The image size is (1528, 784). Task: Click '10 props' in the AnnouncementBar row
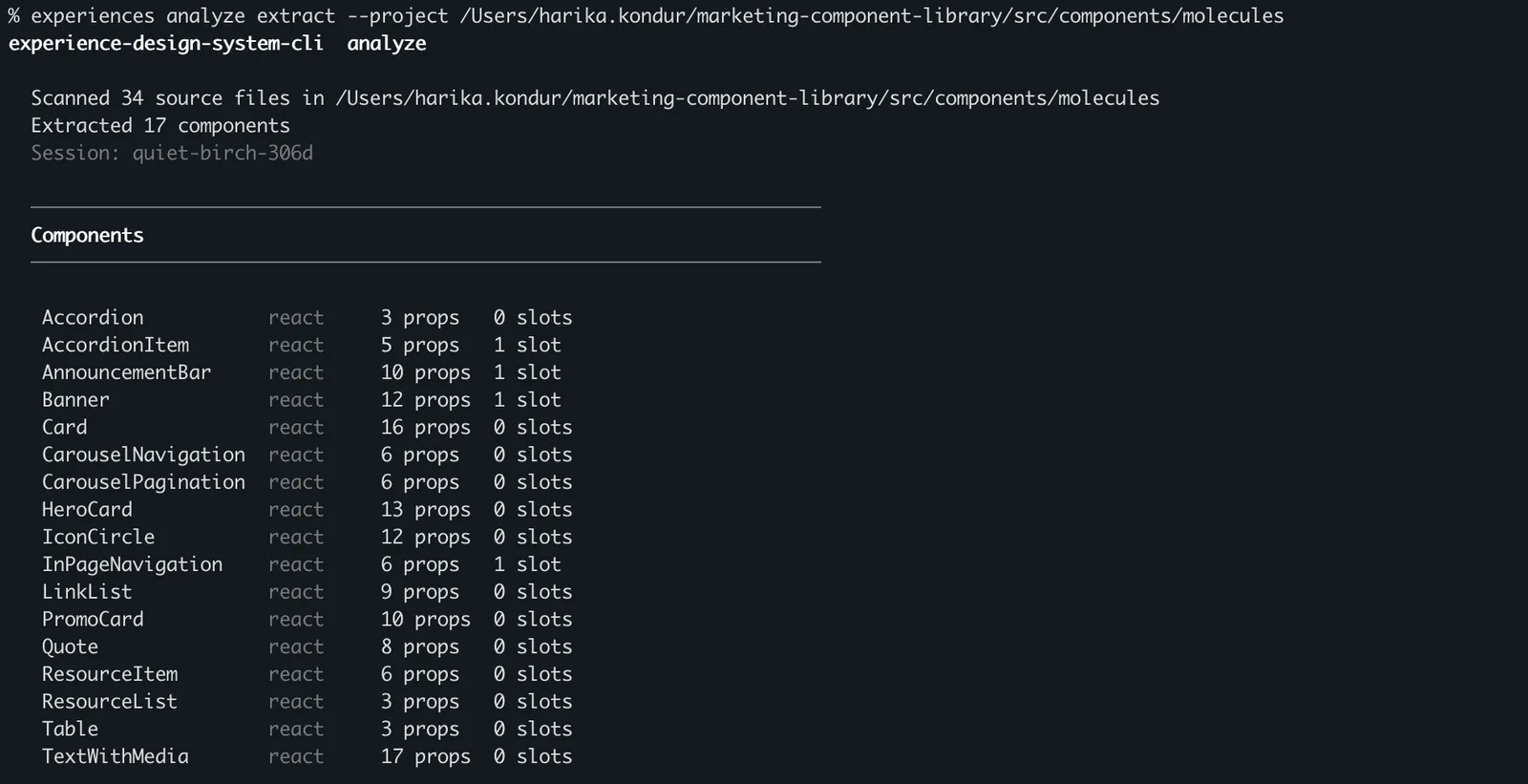click(x=426, y=372)
